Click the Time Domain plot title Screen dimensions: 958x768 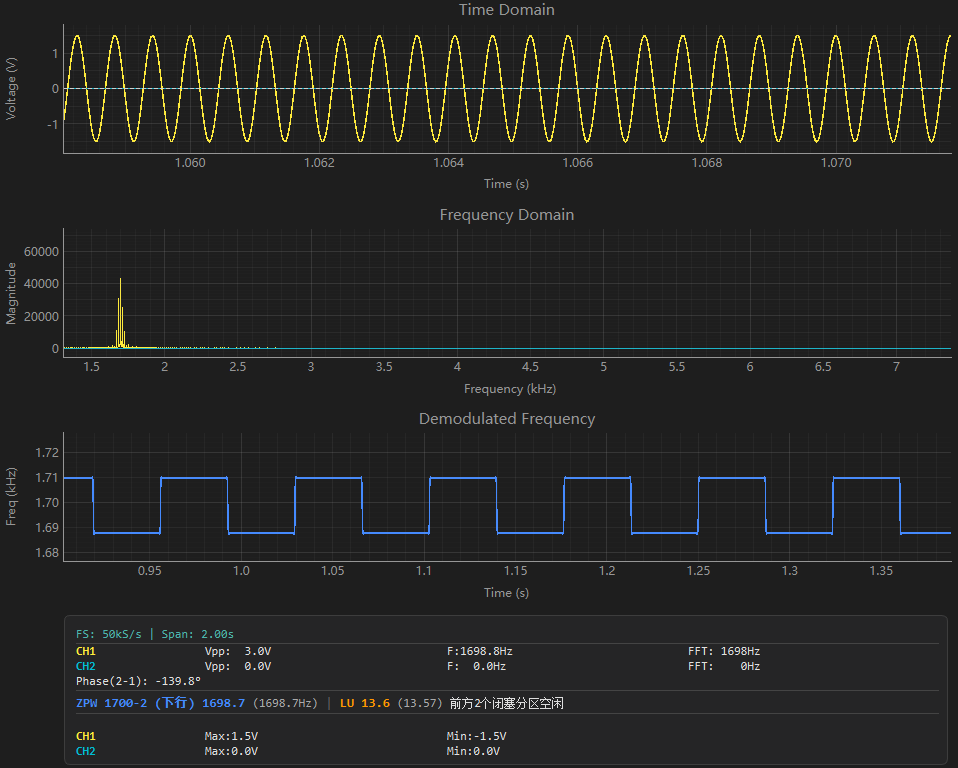[x=506, y=10]
